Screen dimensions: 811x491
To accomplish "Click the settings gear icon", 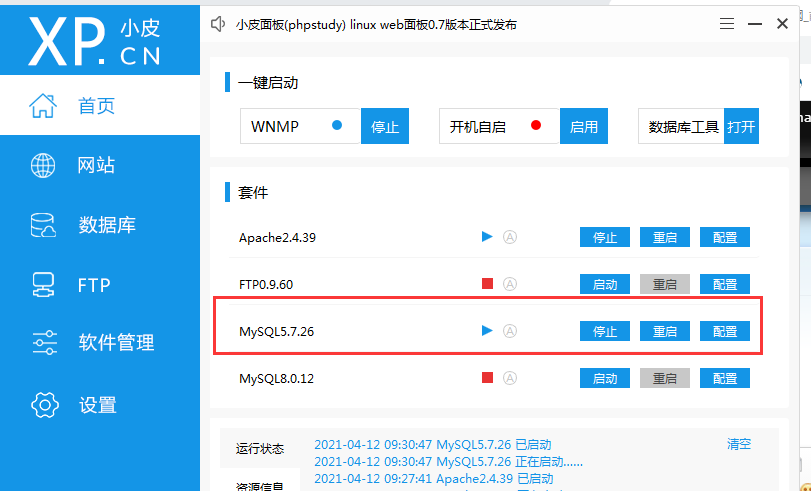I will click(x=45, y=405).
